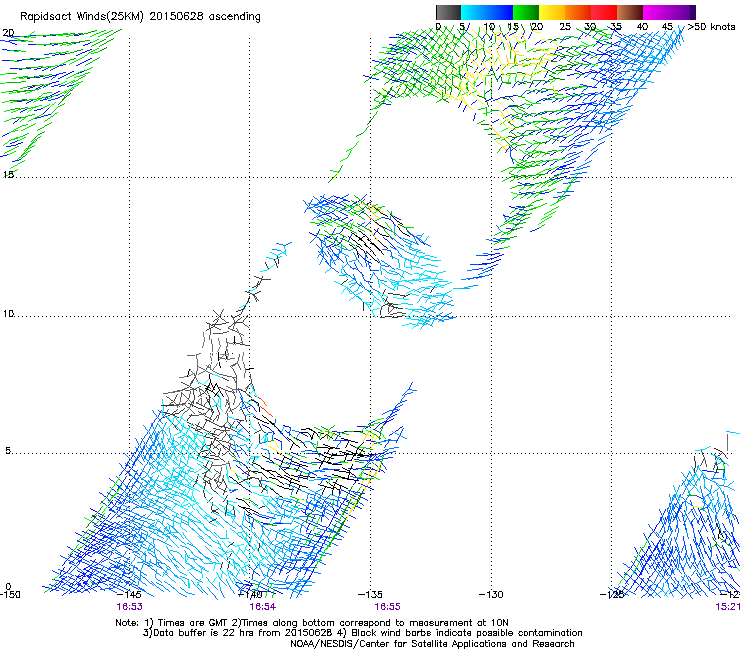Click the green 15-20 knots color segment
Screen dimensions: 740x650
pyautogui.click(x=526, y=12)
